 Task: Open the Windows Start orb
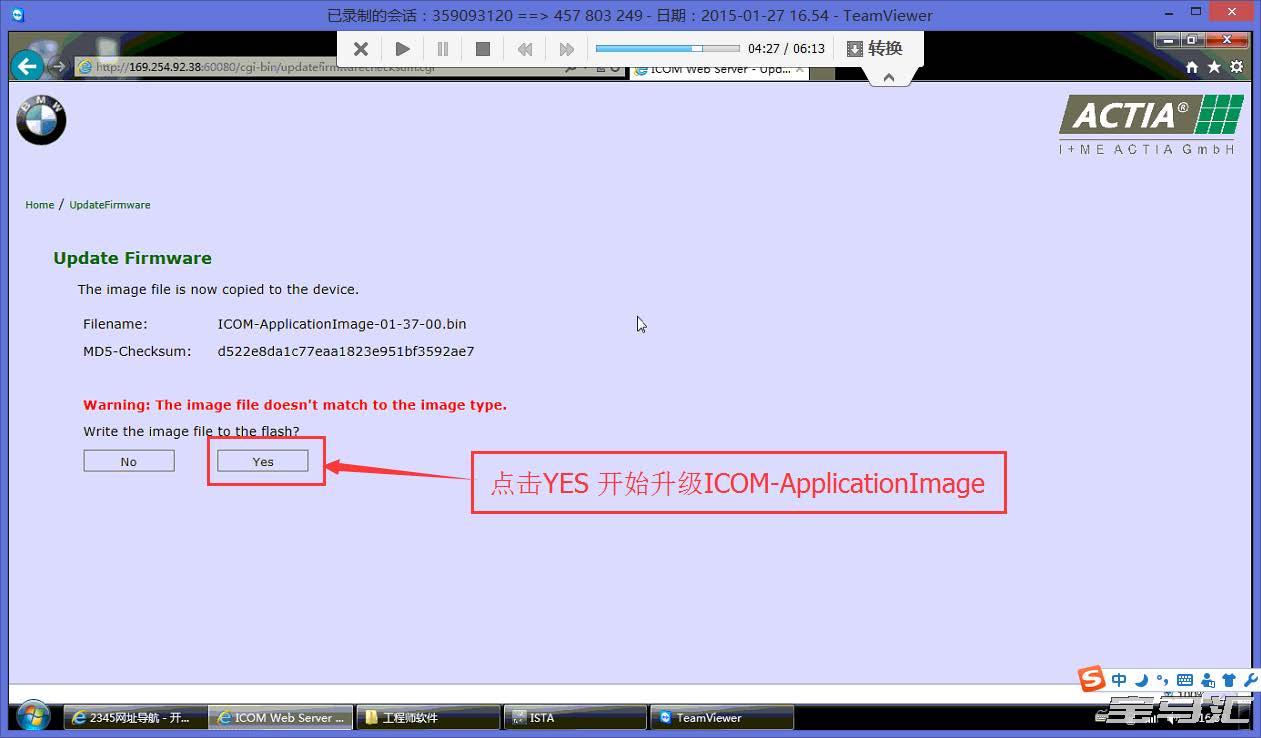coord(33,716)
